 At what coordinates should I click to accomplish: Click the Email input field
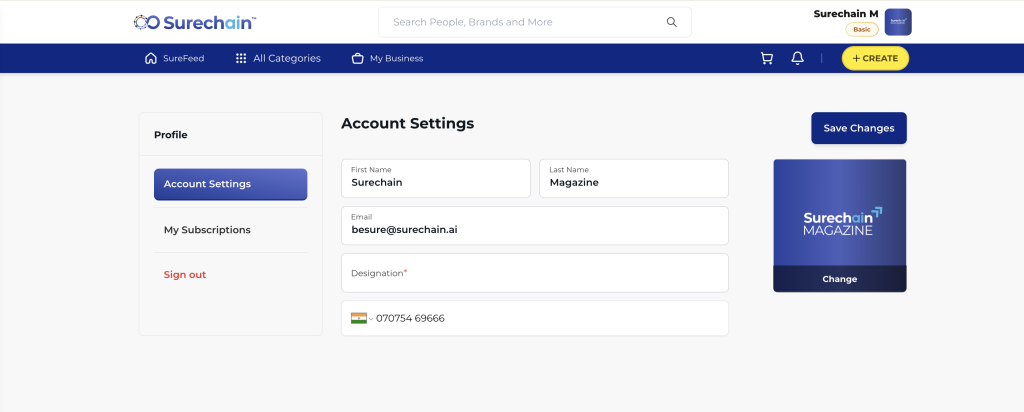(x=535, y=226)
